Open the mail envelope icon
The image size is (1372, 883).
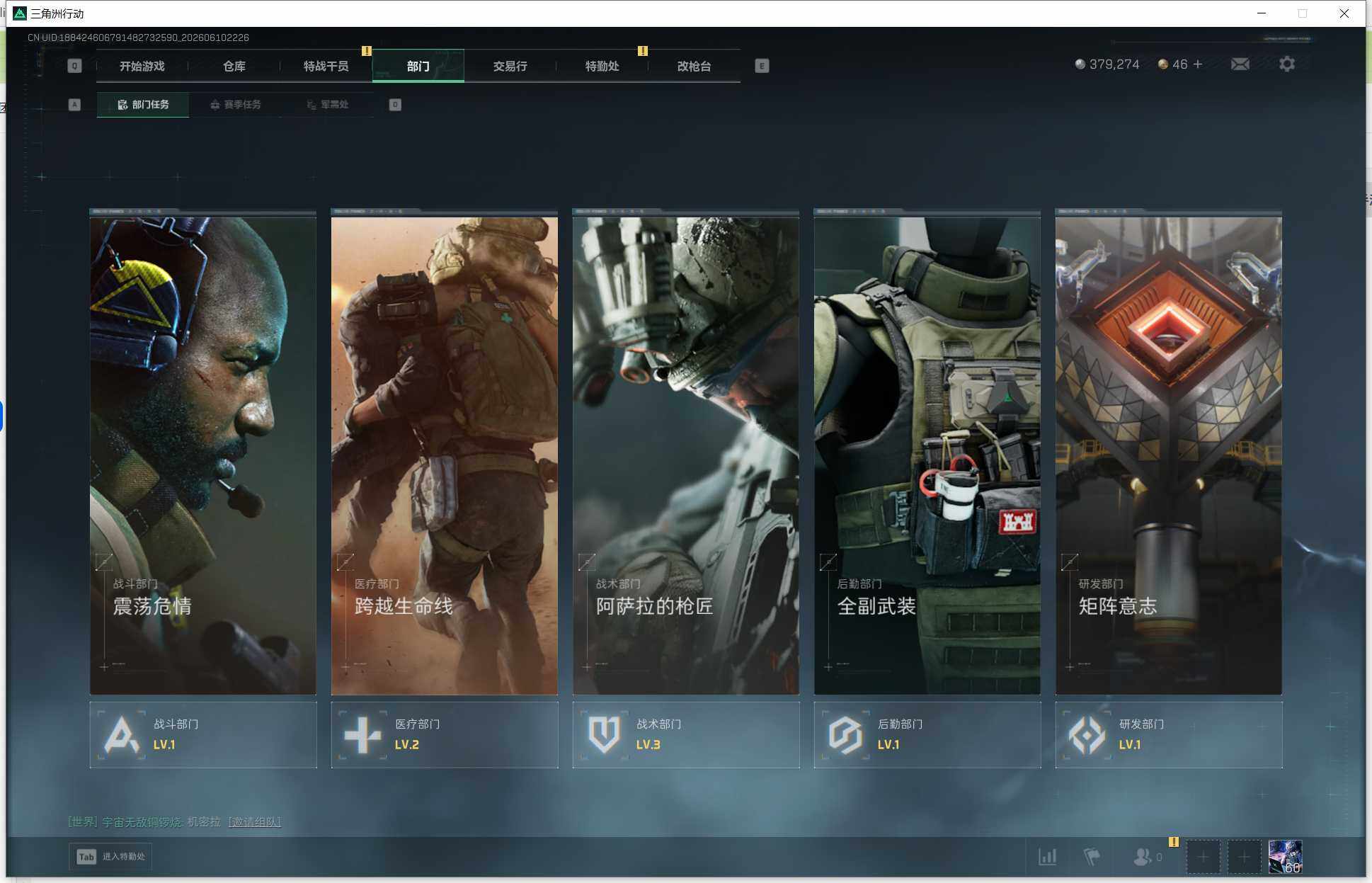(1240, 64)
